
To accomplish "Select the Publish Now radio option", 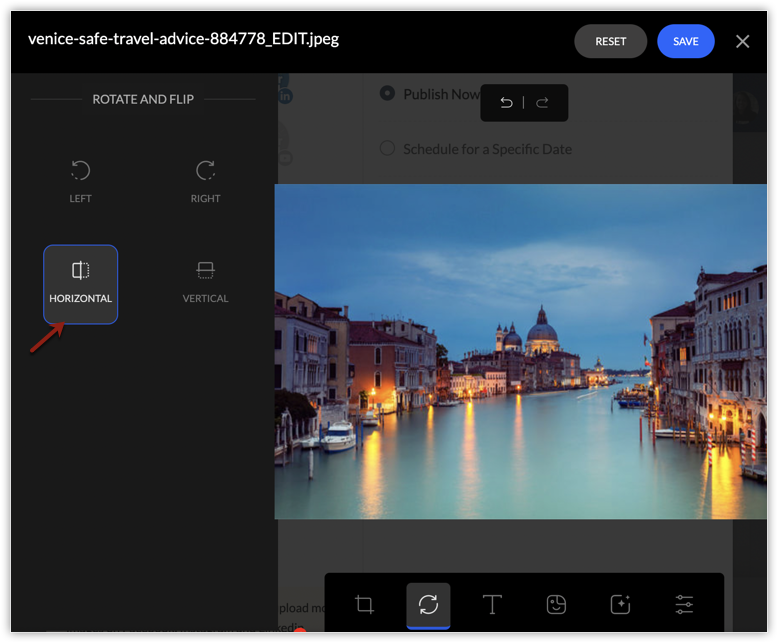I will [387, 93].
